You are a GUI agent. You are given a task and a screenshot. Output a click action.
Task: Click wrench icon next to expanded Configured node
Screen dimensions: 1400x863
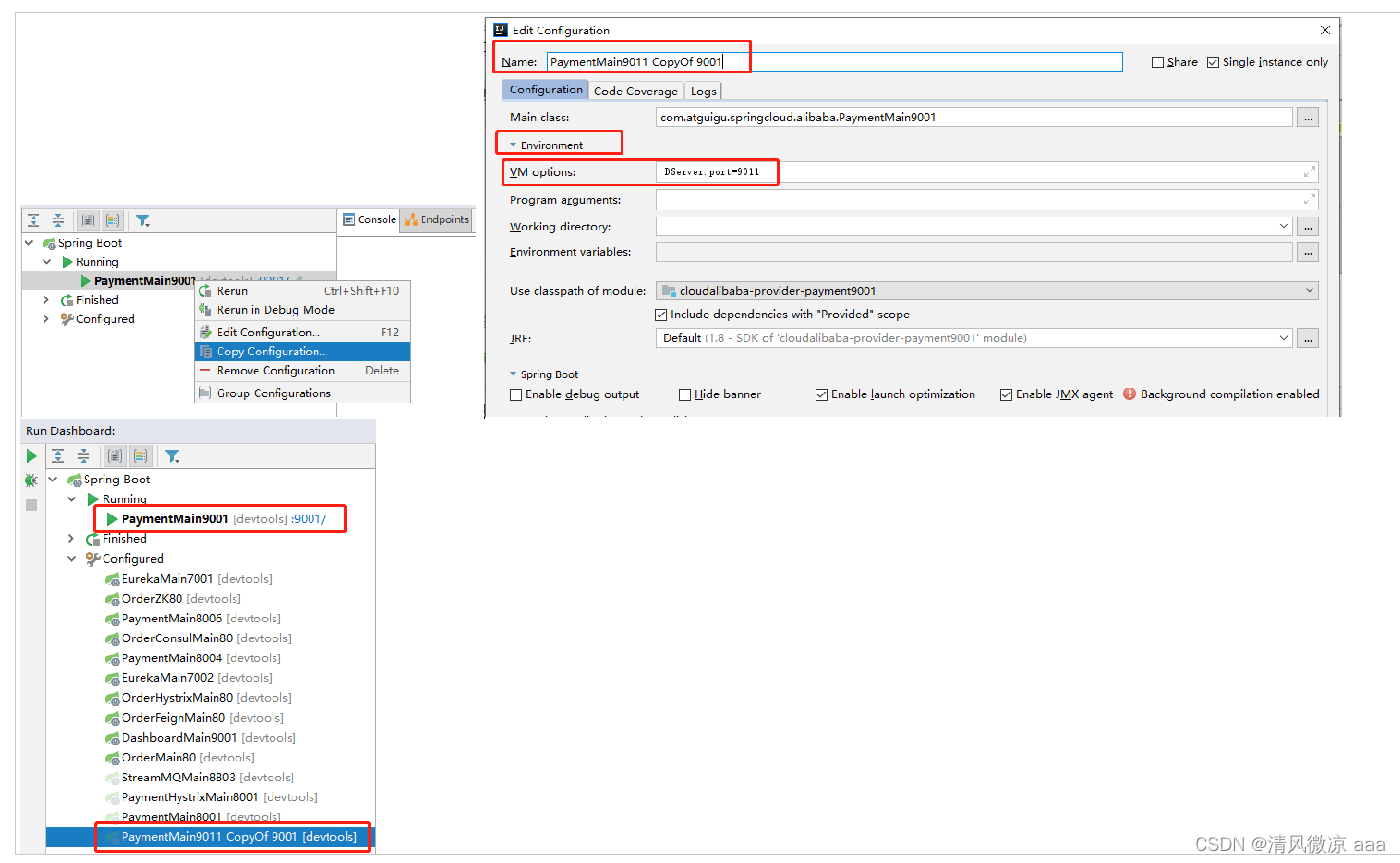tap(93, 559)
